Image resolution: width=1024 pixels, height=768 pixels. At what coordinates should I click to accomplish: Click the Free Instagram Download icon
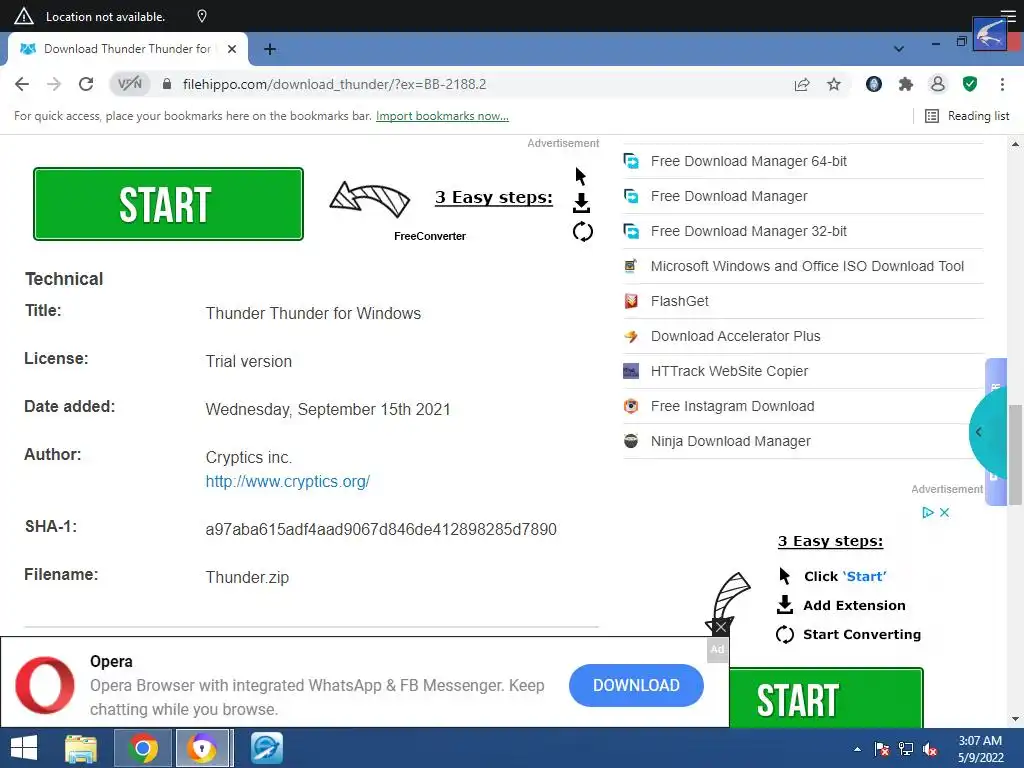(x=631, y=406)
